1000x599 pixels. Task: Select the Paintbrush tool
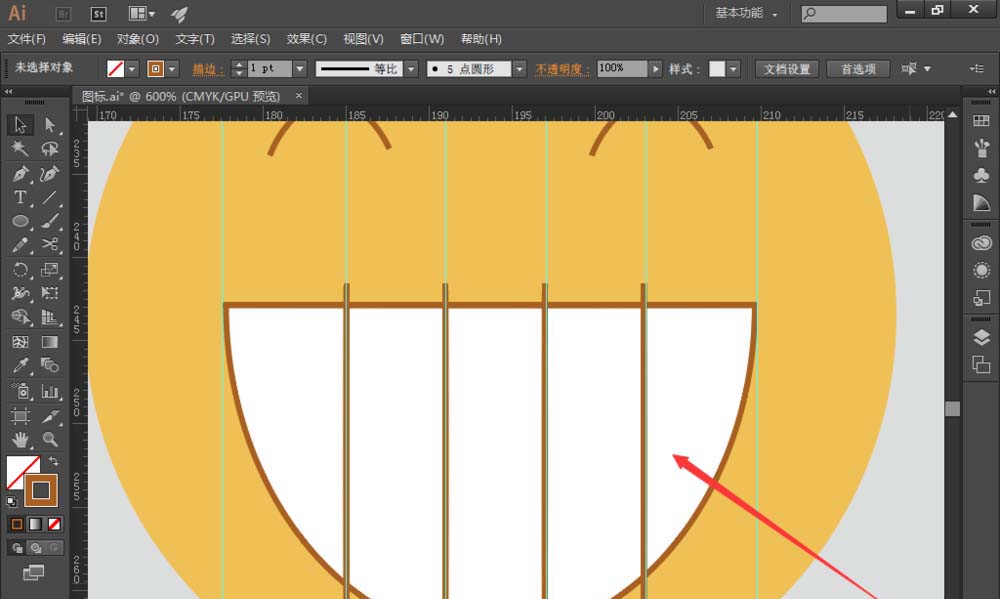(x=50, y=221)
